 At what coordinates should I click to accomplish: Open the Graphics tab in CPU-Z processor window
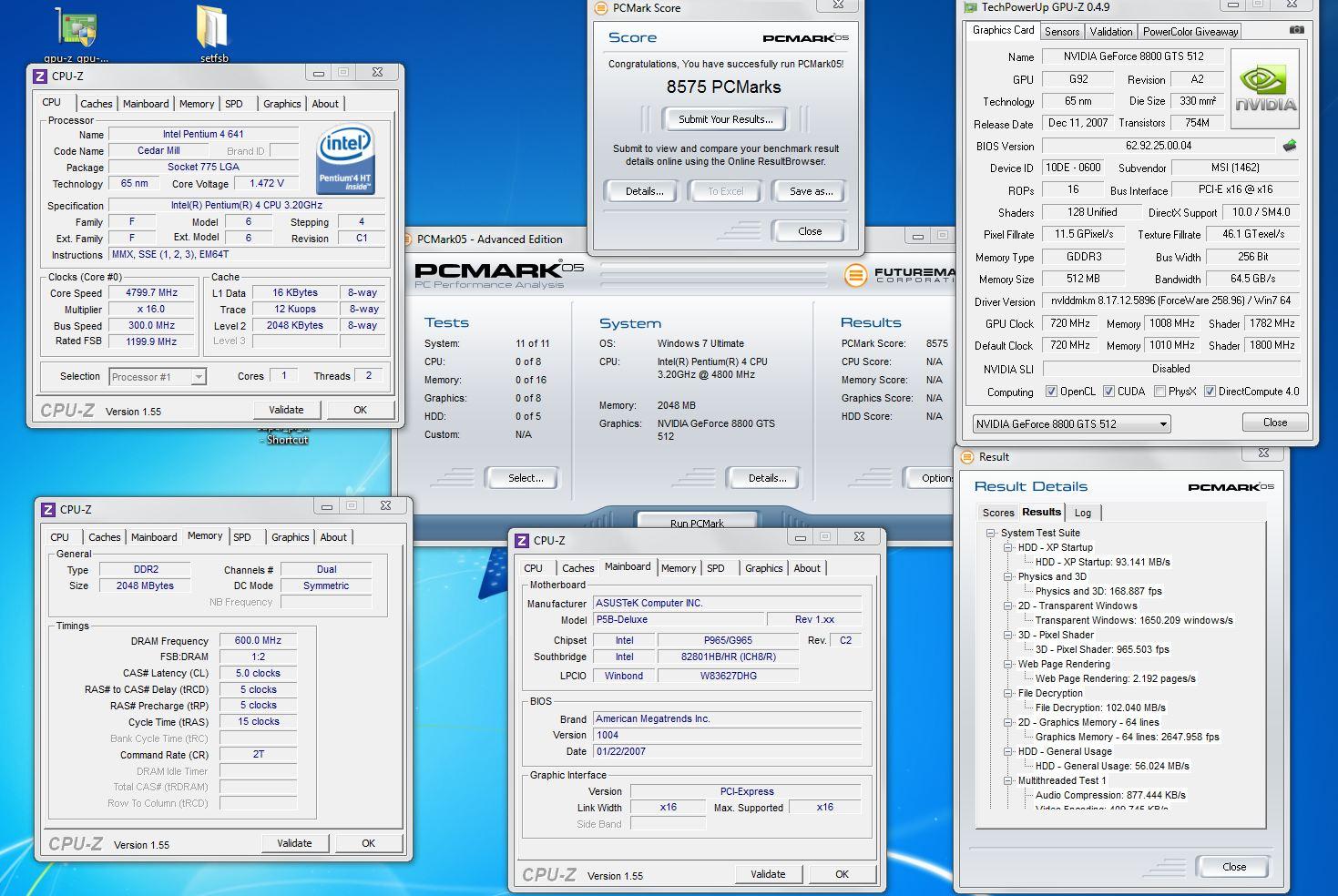click(x=282, y=104)
